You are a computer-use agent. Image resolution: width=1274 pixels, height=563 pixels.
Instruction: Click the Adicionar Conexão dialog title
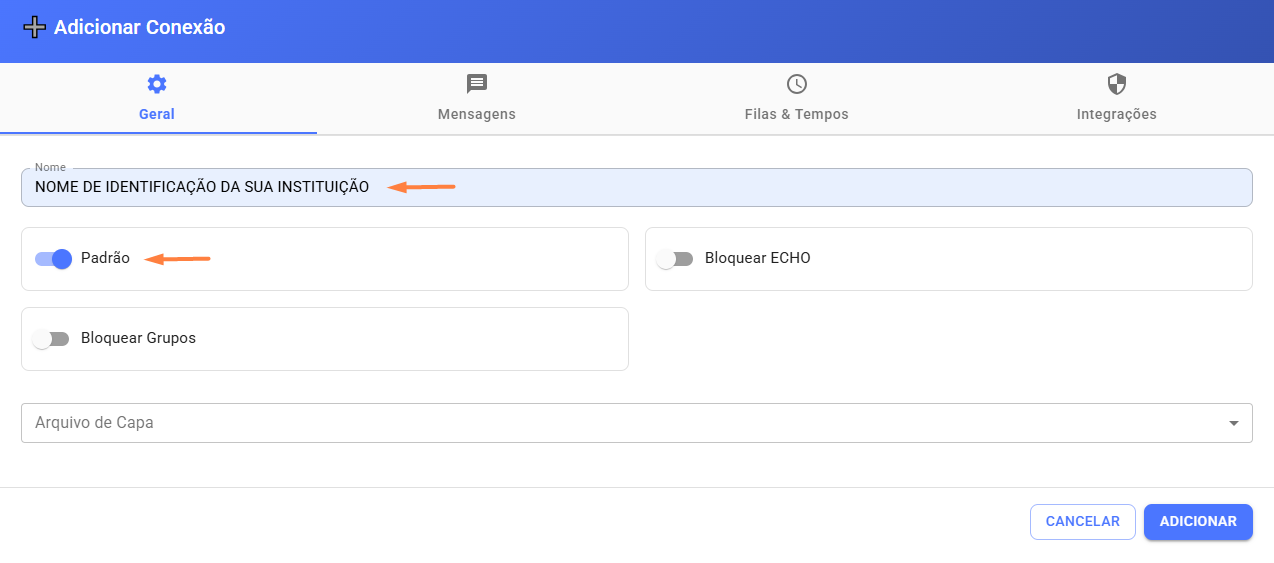click(x=140, y=28)
